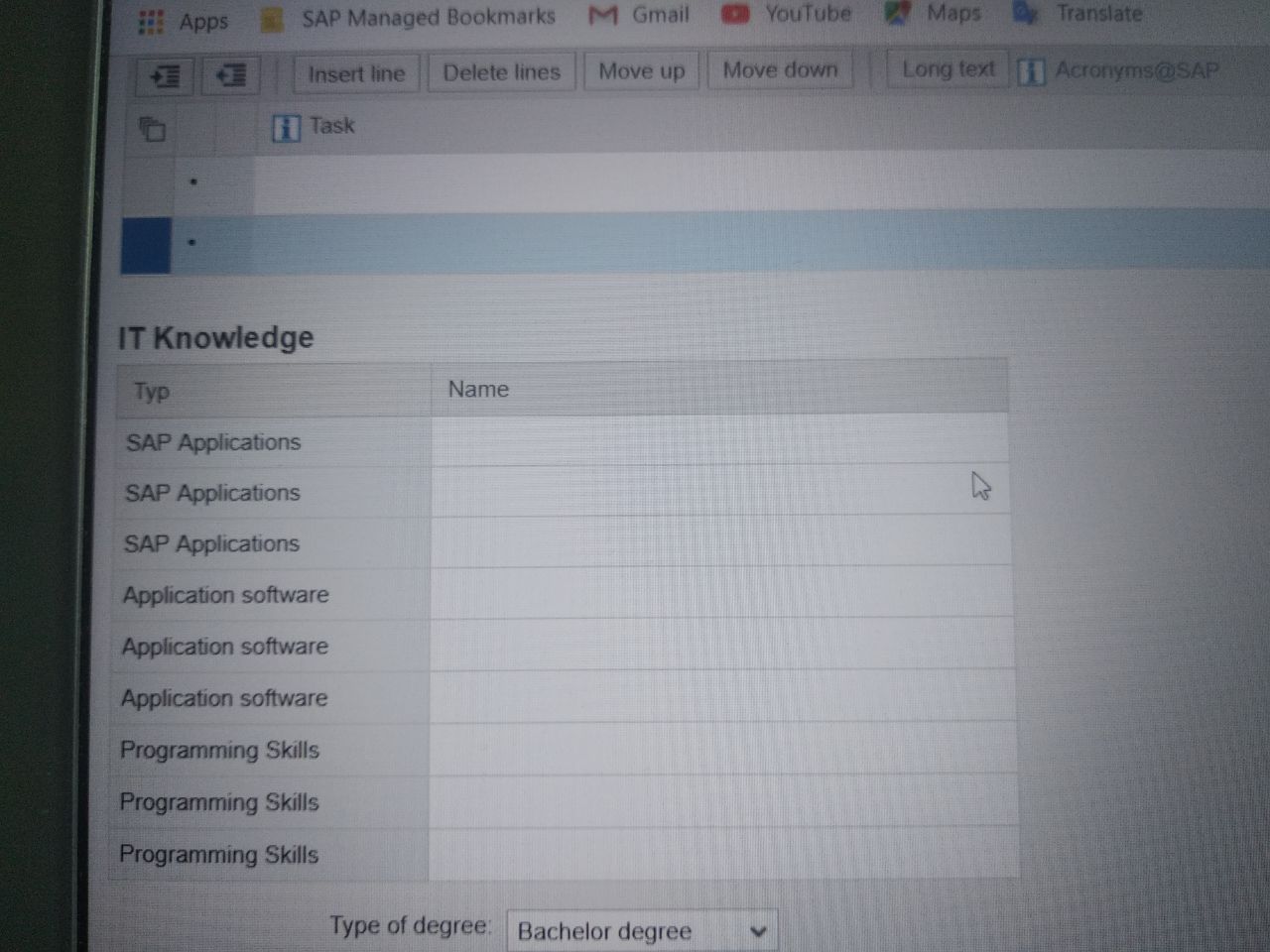Click Name field of first Programming Skills row
Image resolution: width=1270 pixels, height=952 pixels.
(x=723, y=749)
